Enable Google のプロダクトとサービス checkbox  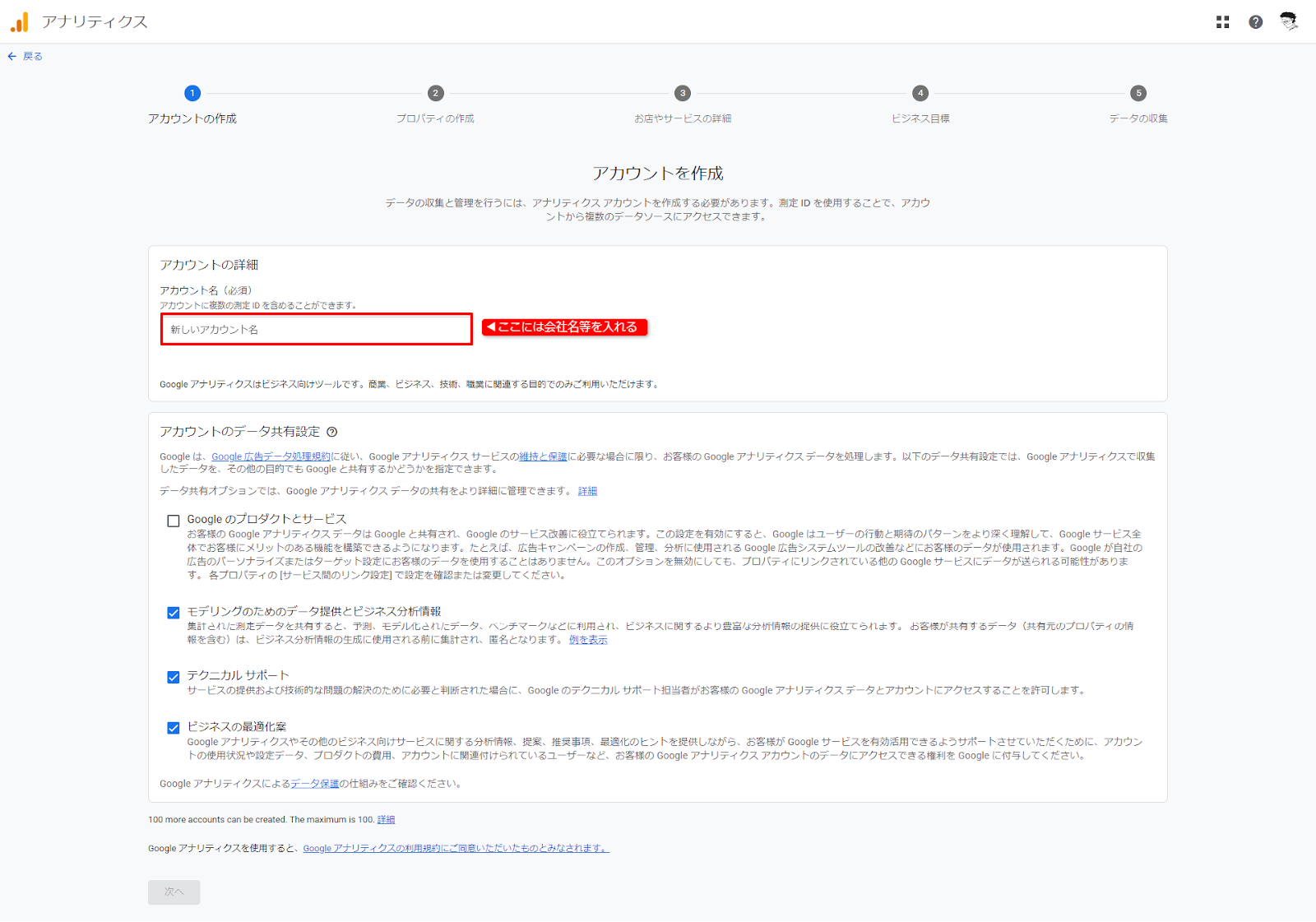[x=174, y=521]
